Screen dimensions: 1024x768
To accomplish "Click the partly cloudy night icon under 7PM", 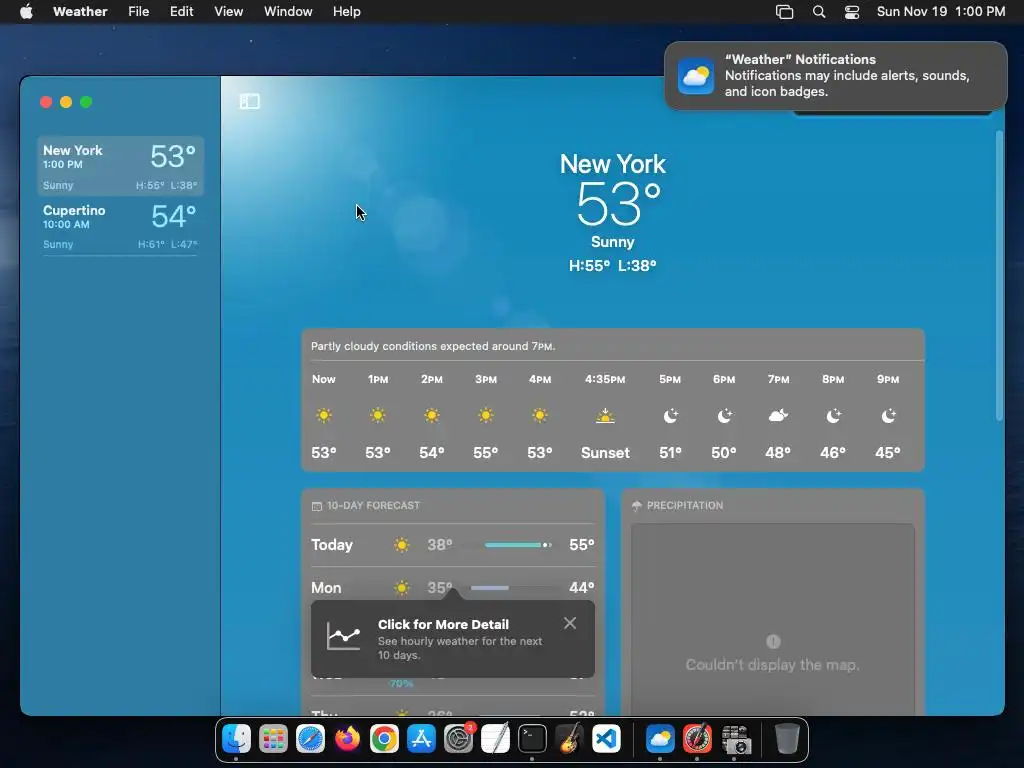I will click(x=778, y=415).
